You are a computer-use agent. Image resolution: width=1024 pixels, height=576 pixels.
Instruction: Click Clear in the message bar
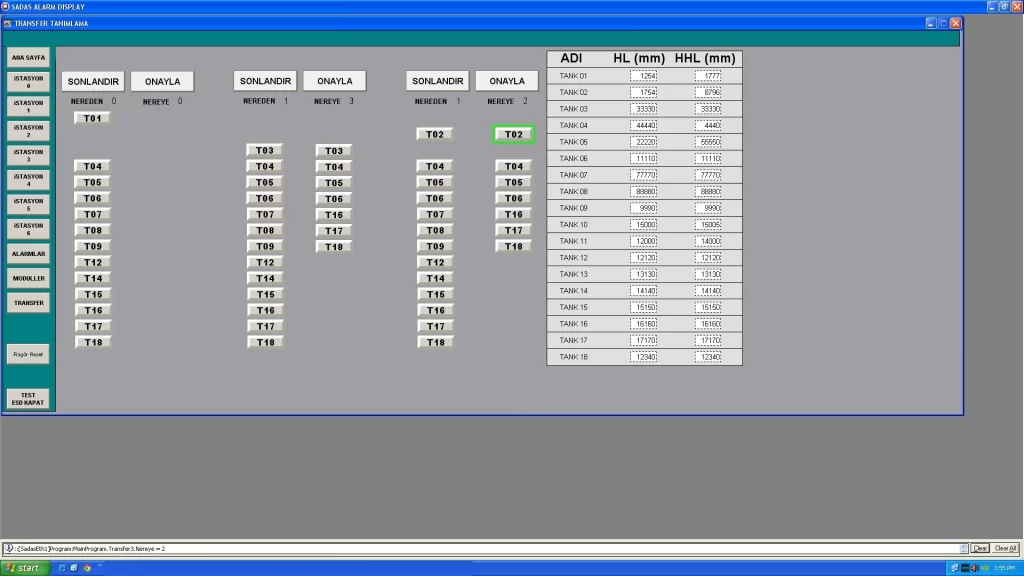click(980, 548)
